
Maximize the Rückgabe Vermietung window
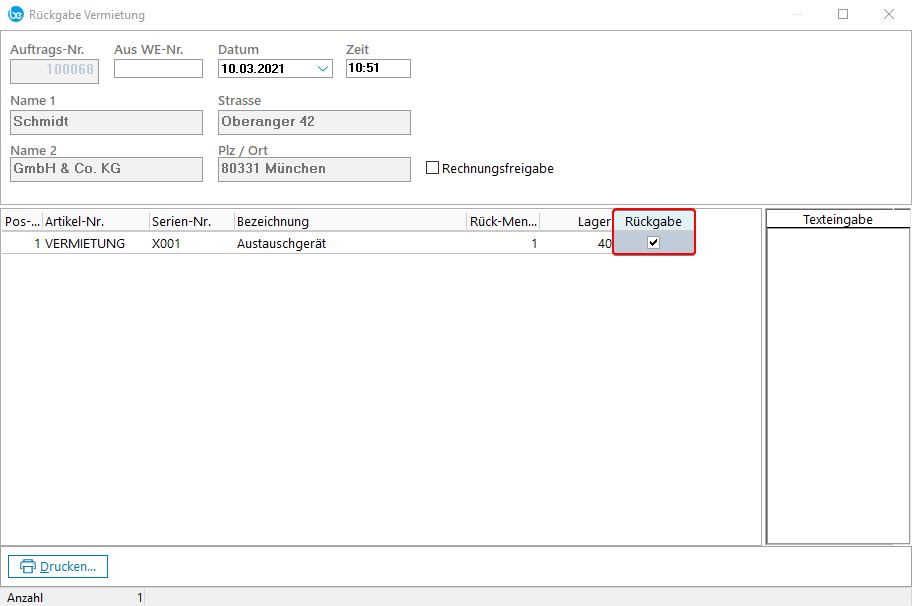843,14
